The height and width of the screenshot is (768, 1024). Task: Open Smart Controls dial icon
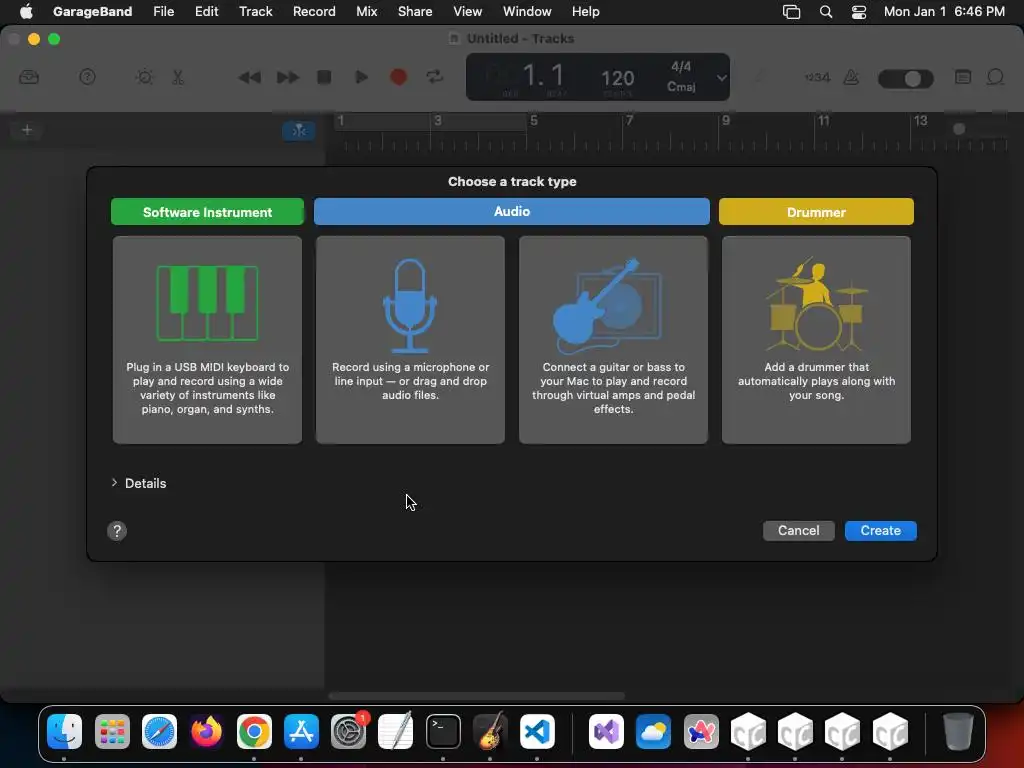tap(144, 77)
